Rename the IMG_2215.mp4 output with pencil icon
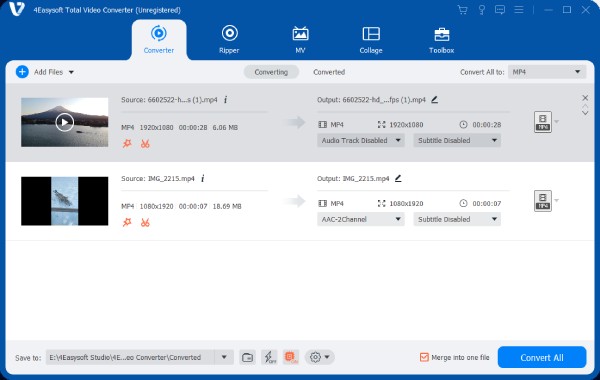The image size is (600, 380). [398, 178]
